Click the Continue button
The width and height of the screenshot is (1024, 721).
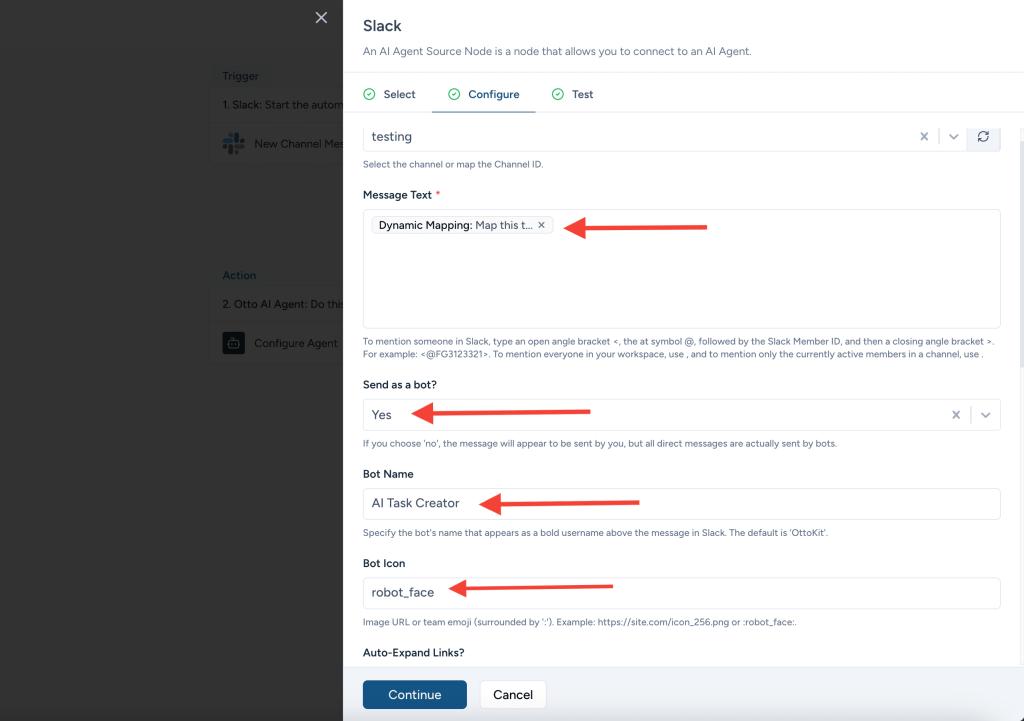(415, 694)
